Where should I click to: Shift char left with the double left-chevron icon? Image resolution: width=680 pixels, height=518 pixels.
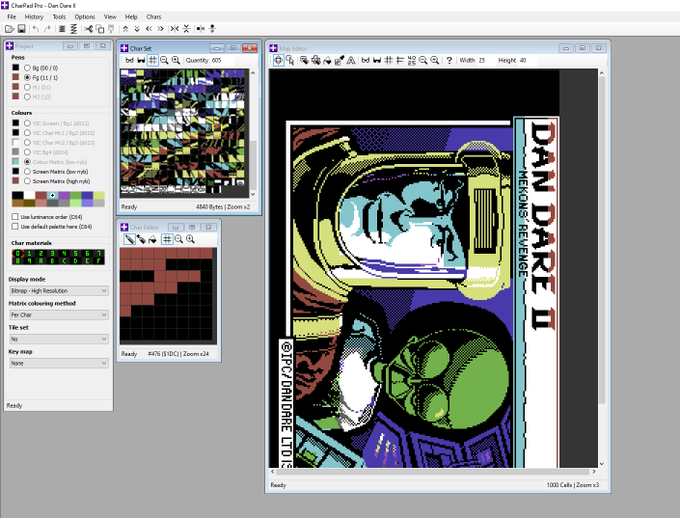149,29
